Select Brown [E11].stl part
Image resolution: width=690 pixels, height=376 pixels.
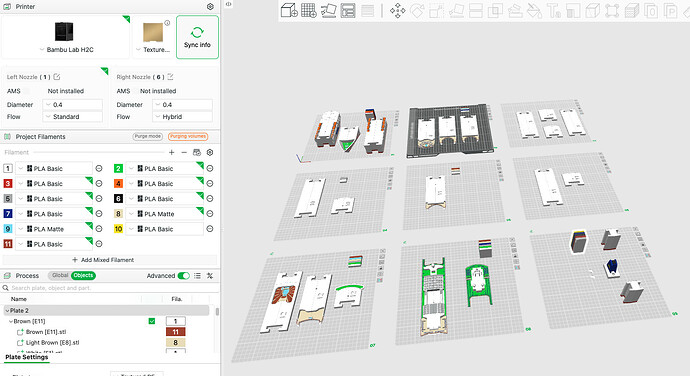pos(46,332)
